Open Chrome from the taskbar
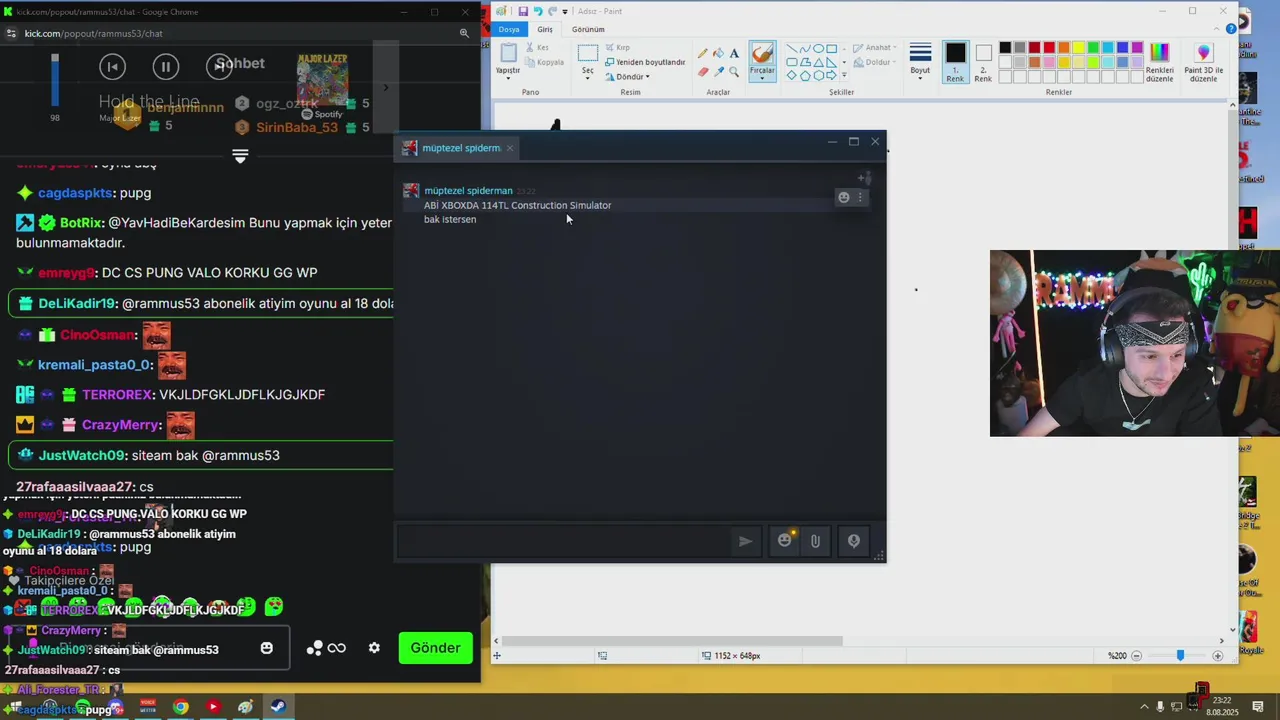Image resolution: width=1280 pixels, height=720 pixels. click(x=180, y=707)
